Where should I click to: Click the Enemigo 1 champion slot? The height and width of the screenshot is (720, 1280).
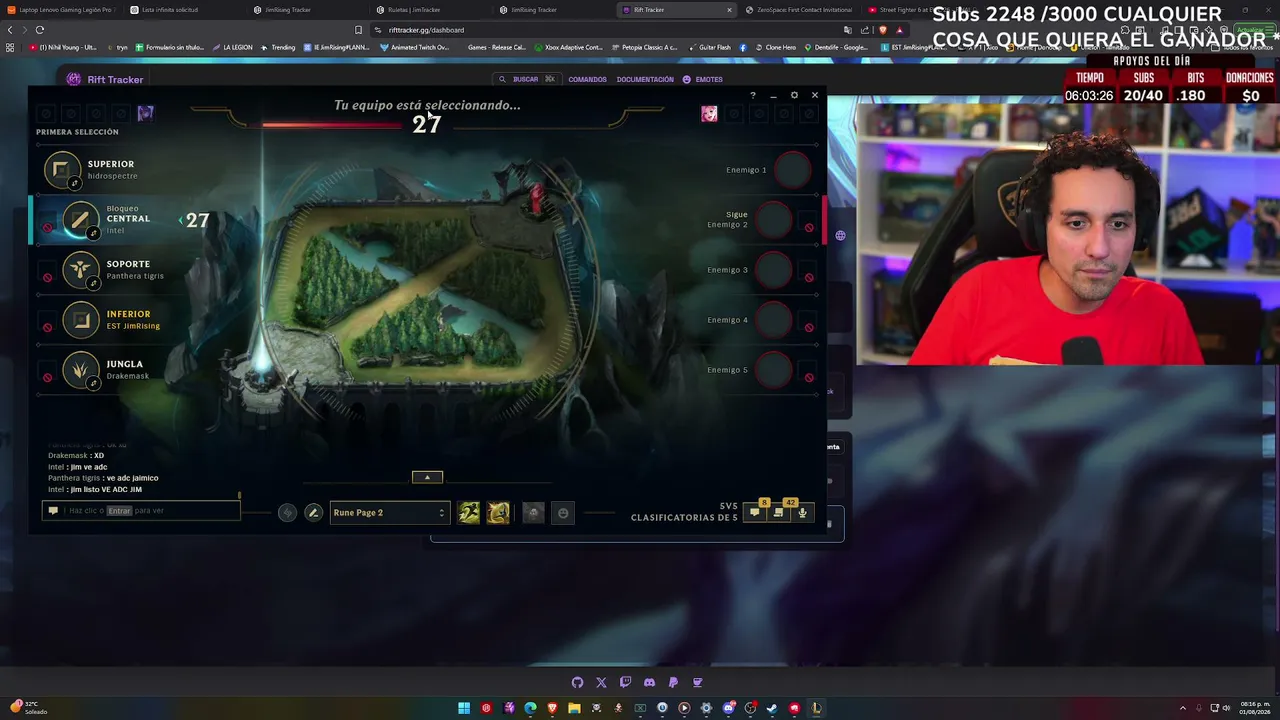793,170
